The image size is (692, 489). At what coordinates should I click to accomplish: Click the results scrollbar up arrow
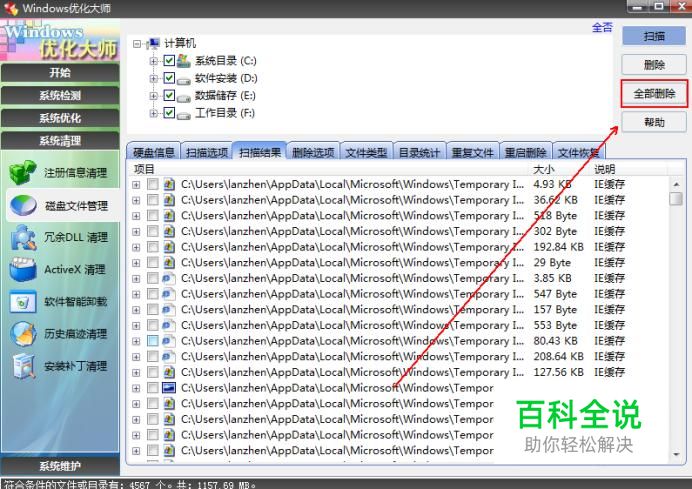[676, 184]
